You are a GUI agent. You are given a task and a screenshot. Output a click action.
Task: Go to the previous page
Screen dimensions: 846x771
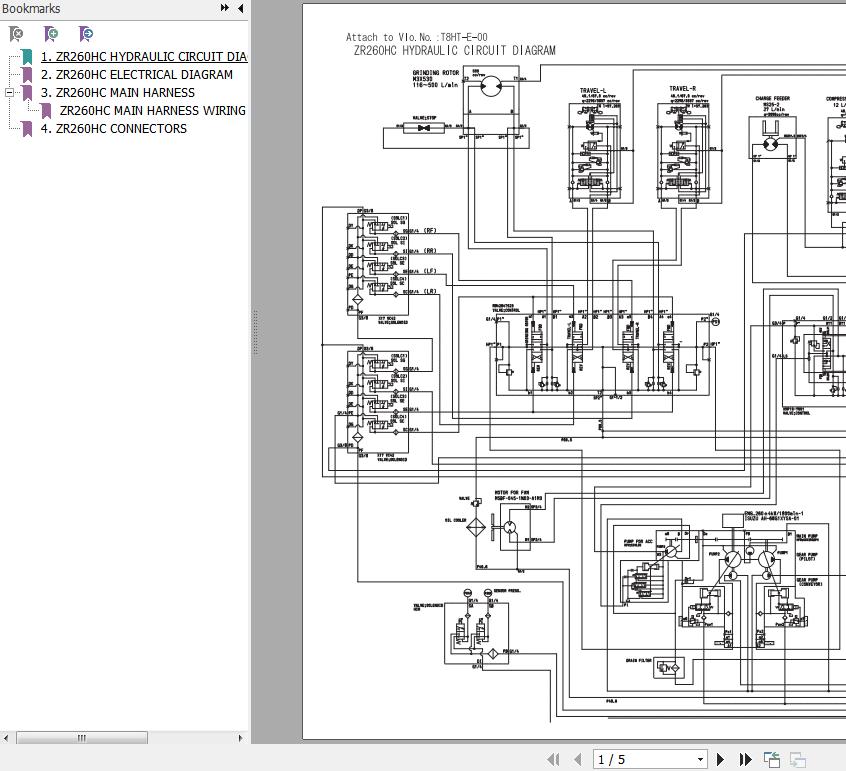578,760
